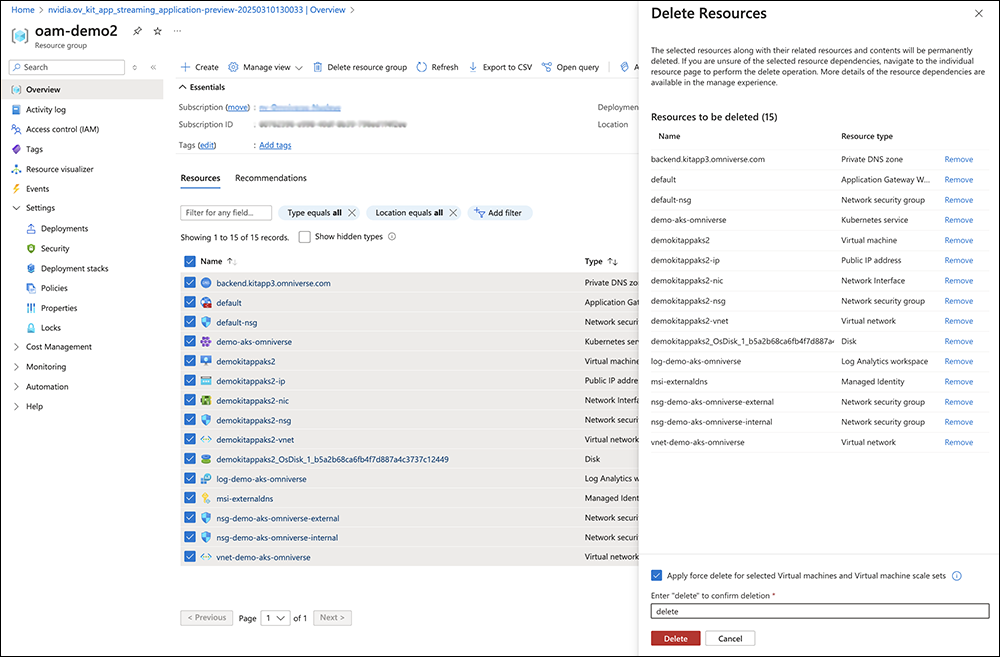This screenshot has height=657, width=1000.
Task: Expand the Automation section
Action: [17, 387]
